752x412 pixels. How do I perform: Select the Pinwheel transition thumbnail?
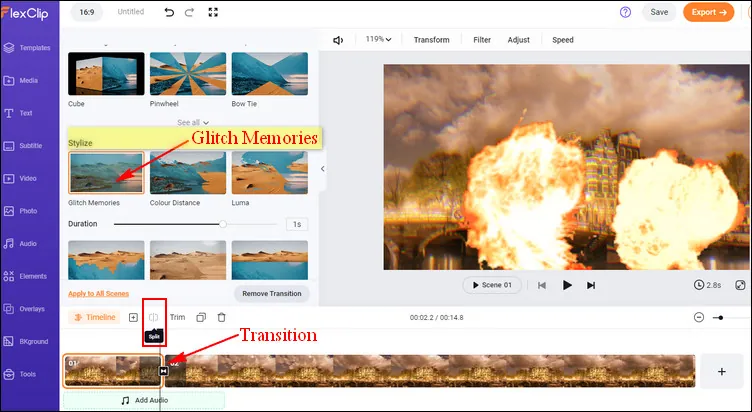188,74
